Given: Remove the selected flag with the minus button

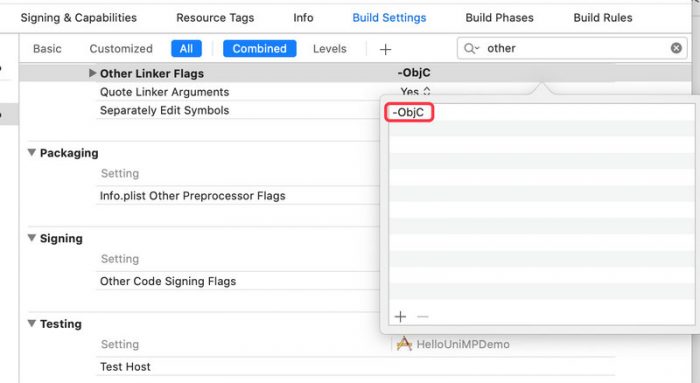Looking at the screenshot, I should tap(422, 316).
